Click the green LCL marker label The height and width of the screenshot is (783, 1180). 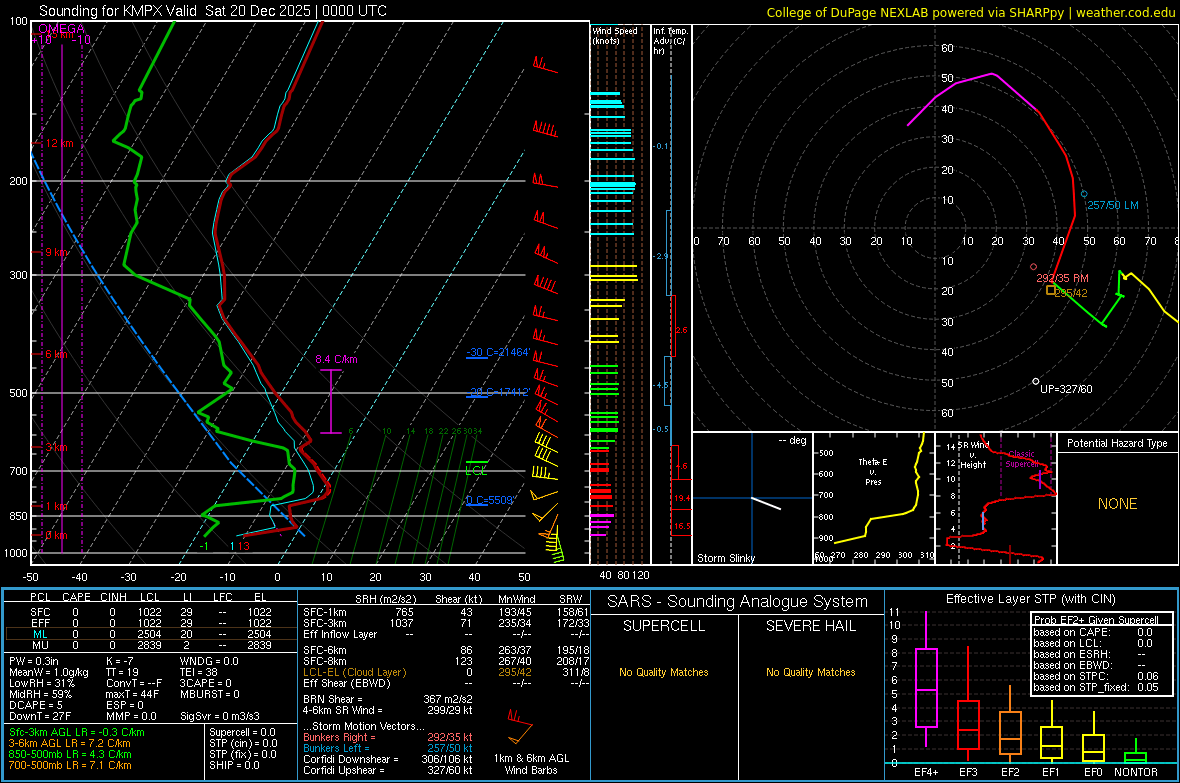pos(476,471)
